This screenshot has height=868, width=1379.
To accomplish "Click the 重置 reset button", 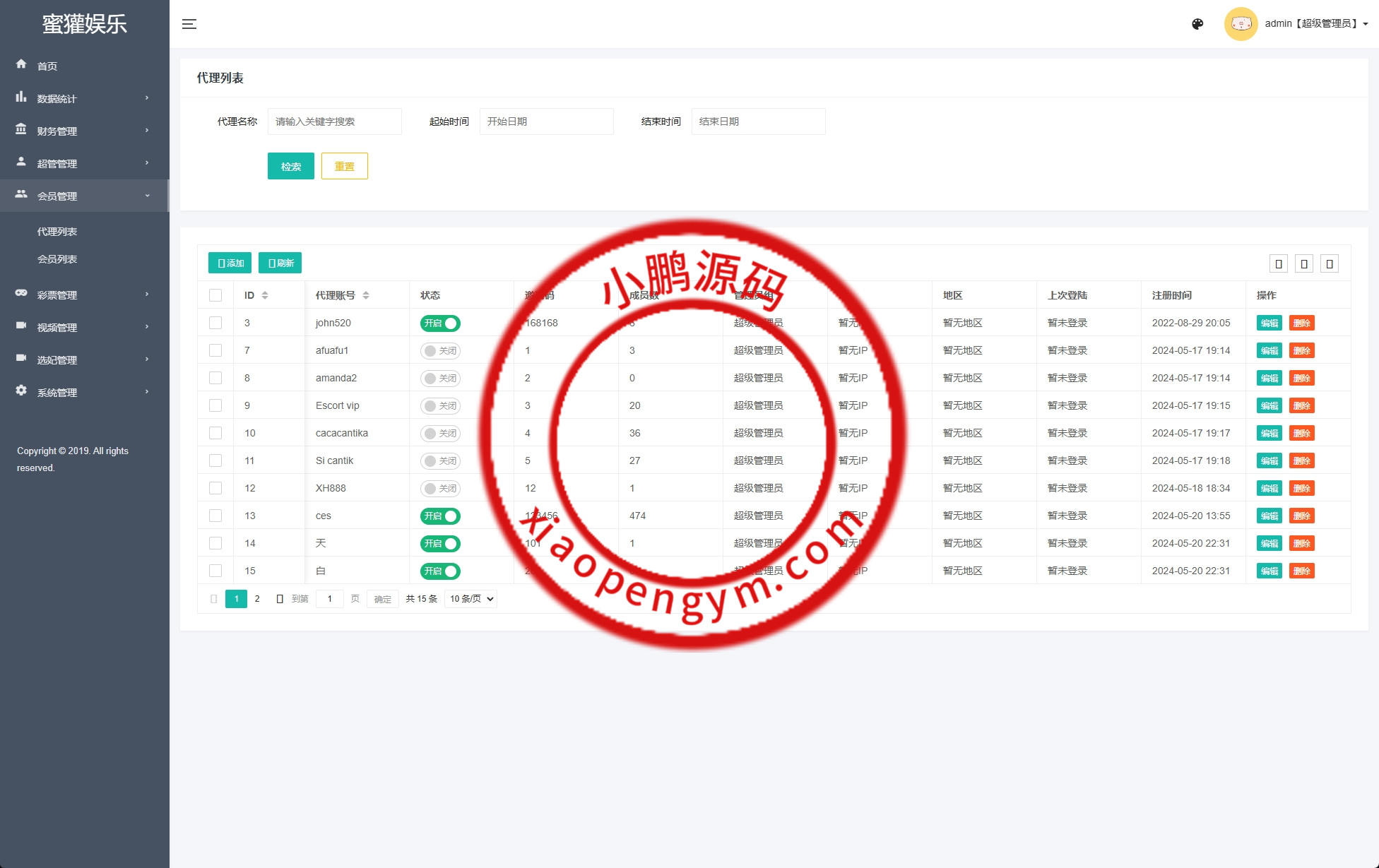I will pos(344,167).
